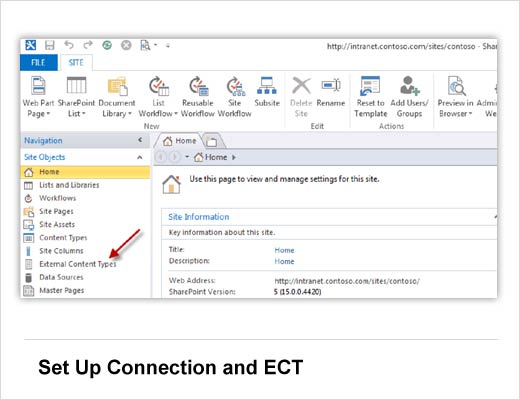Click the Data Sources cylinder icon
This screenshot has width=520, height=400.
pyautogui.click(x=29, y=277)
